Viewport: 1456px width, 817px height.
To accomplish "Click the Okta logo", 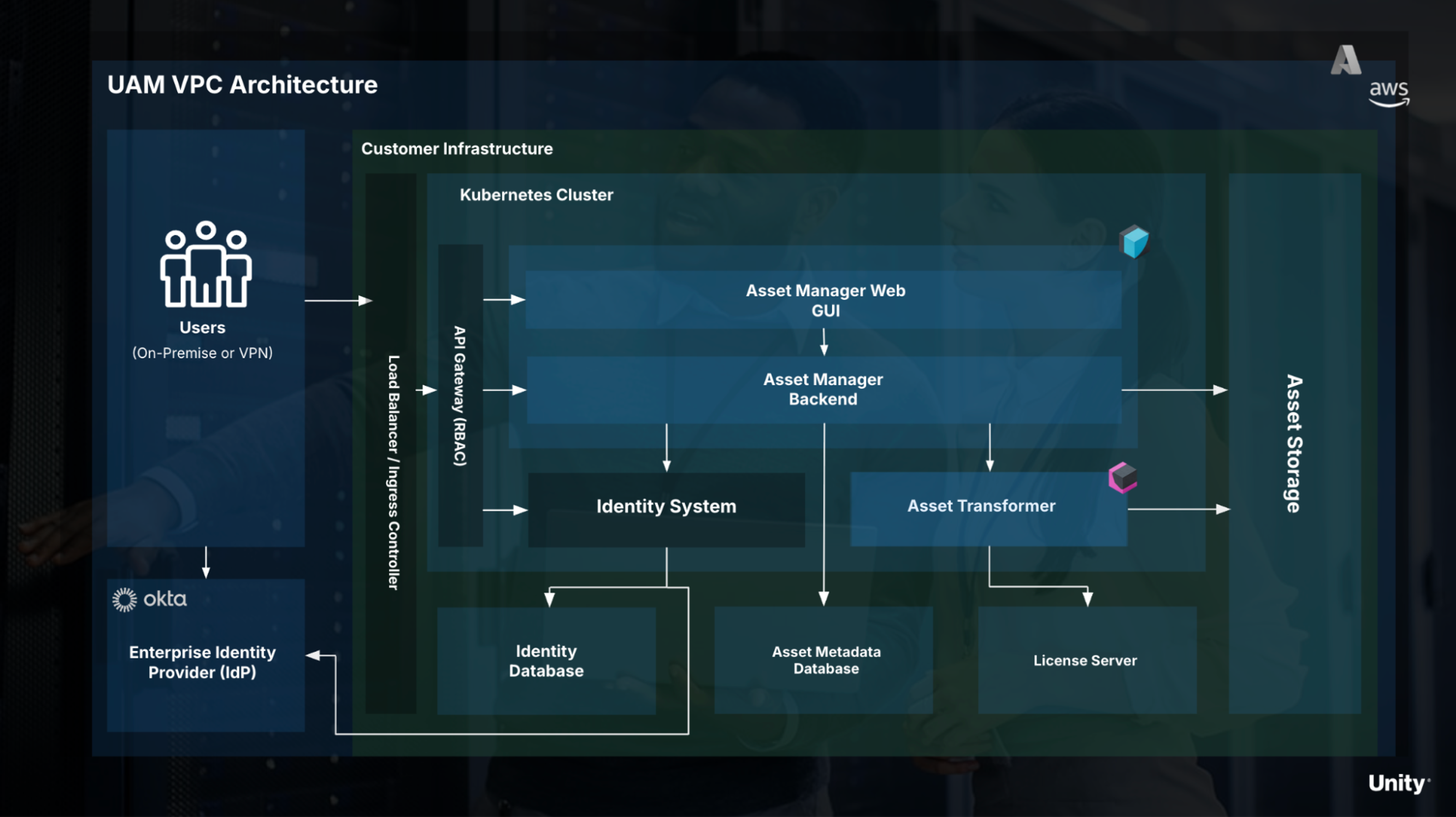I will pos(149,599).
